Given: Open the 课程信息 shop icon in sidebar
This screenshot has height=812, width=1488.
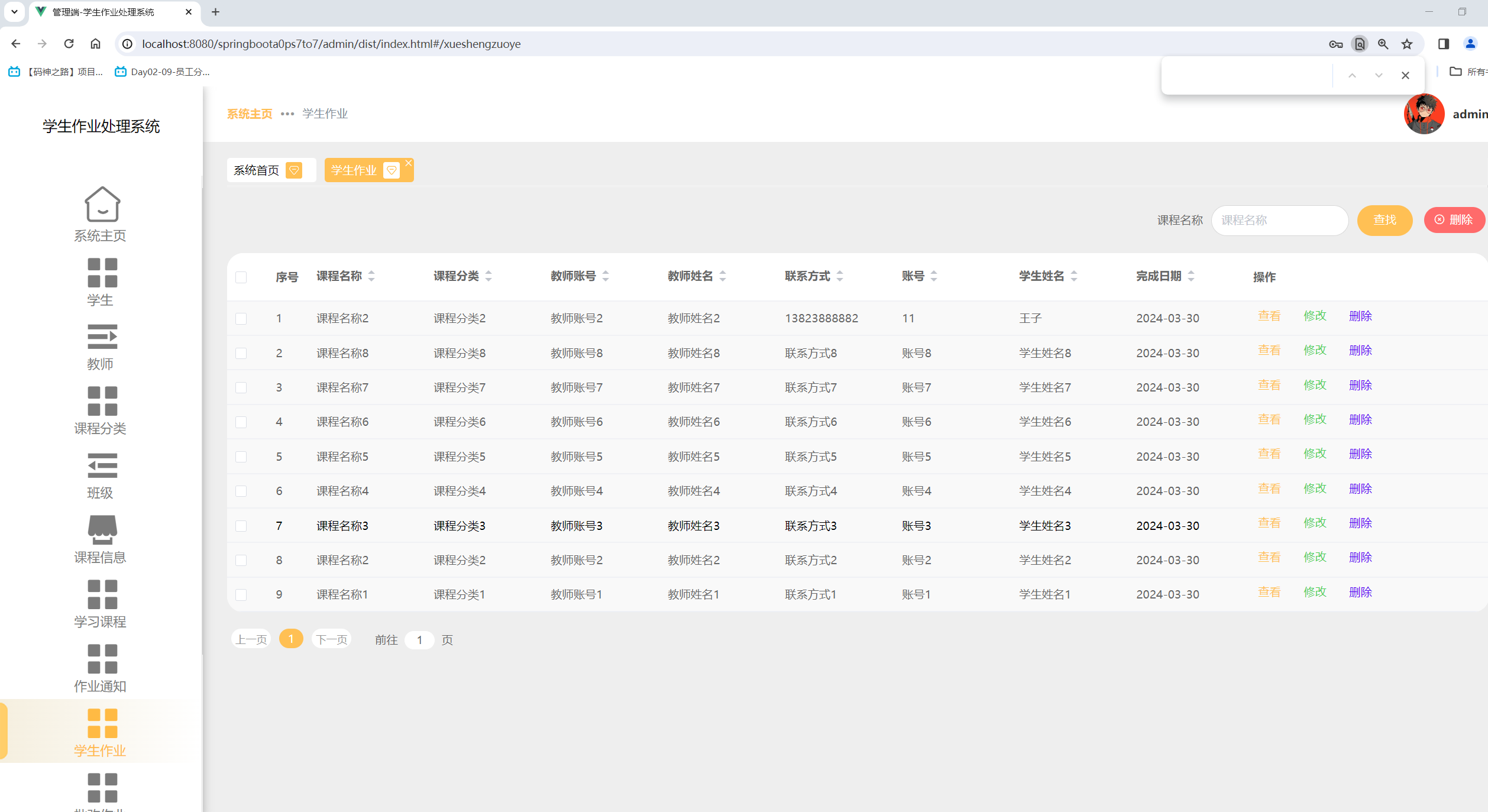Looking at the screenshot, I should point(102,529).
